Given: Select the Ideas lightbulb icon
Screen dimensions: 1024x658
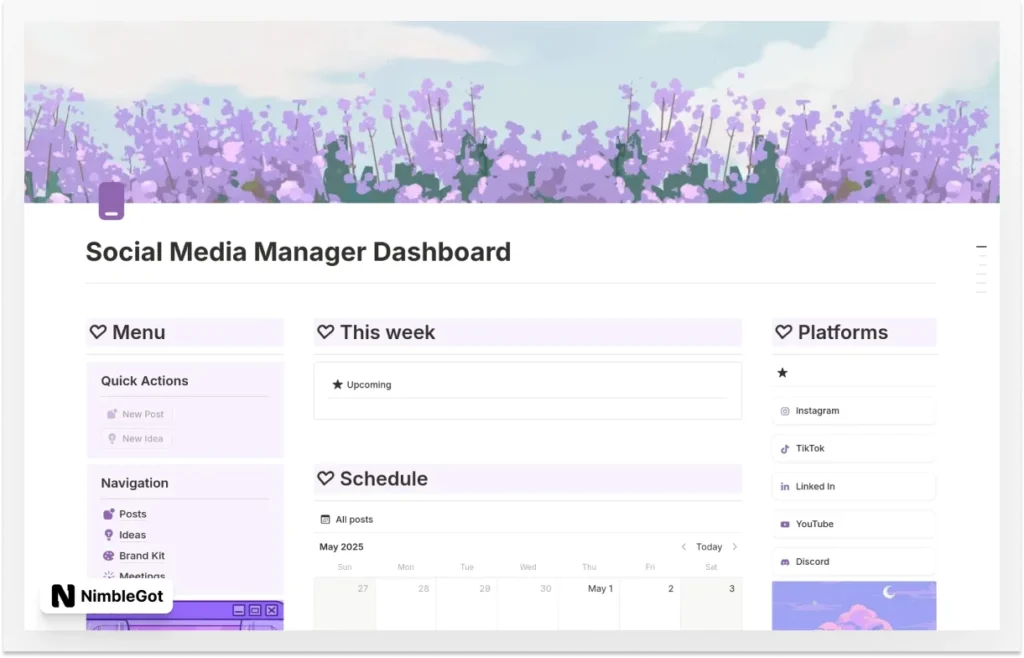Looking at the screenshot, I should [x=110, y=534].
